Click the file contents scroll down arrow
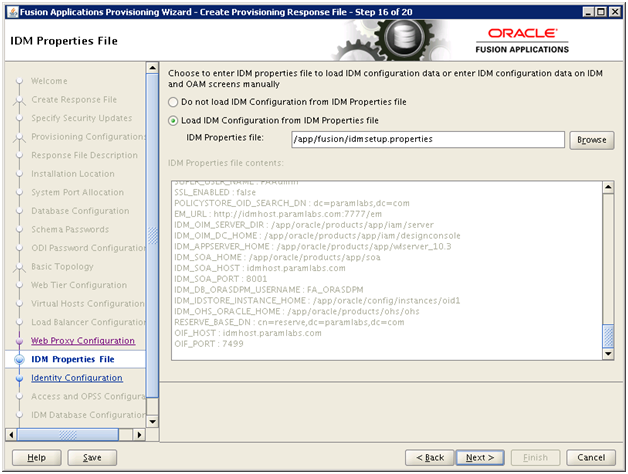Image resolution: width=628 pixels, height=474 pixels. [x=608, y=354]
